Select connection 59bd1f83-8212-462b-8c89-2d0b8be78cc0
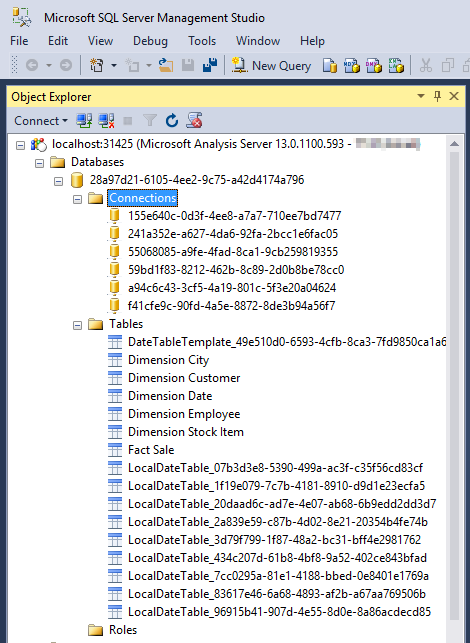This screenshot has width=470, height=643. point(236,270)
